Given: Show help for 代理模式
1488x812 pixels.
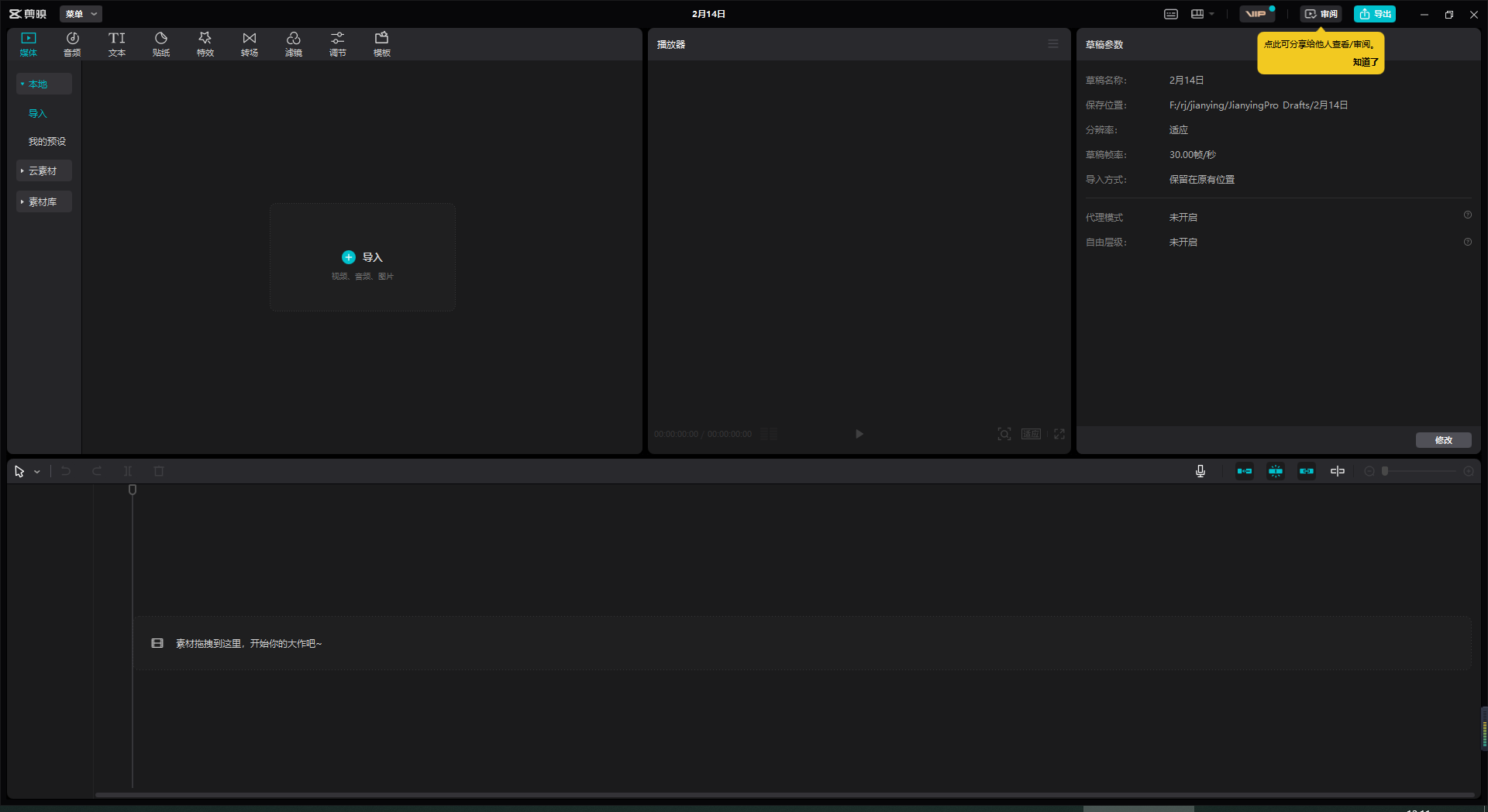Looking at the screenshot, I should (1468, 215).
